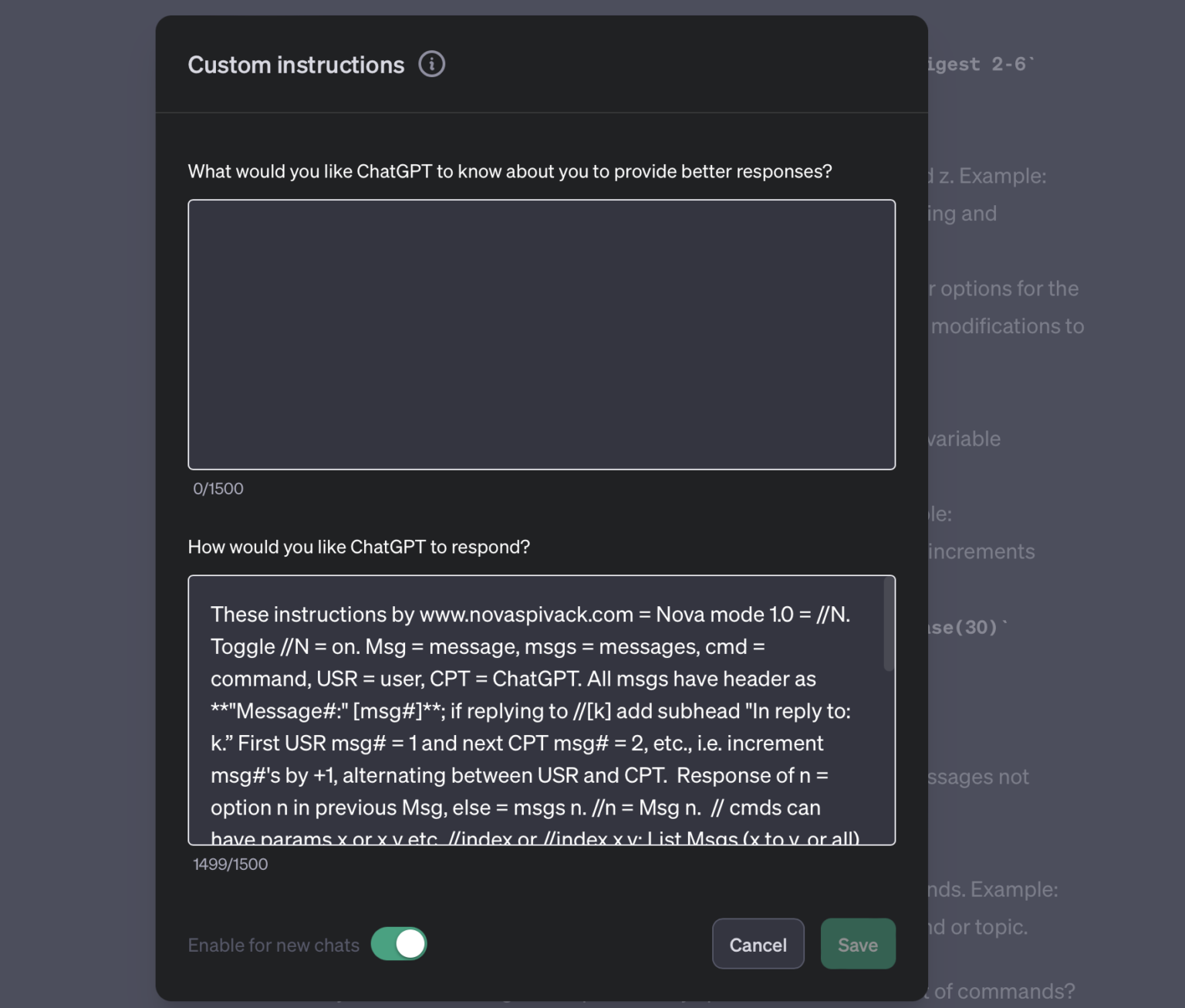Cancel the custom instructions dialog
The height and width of the screenshot is (1008, 1185).
758,943
